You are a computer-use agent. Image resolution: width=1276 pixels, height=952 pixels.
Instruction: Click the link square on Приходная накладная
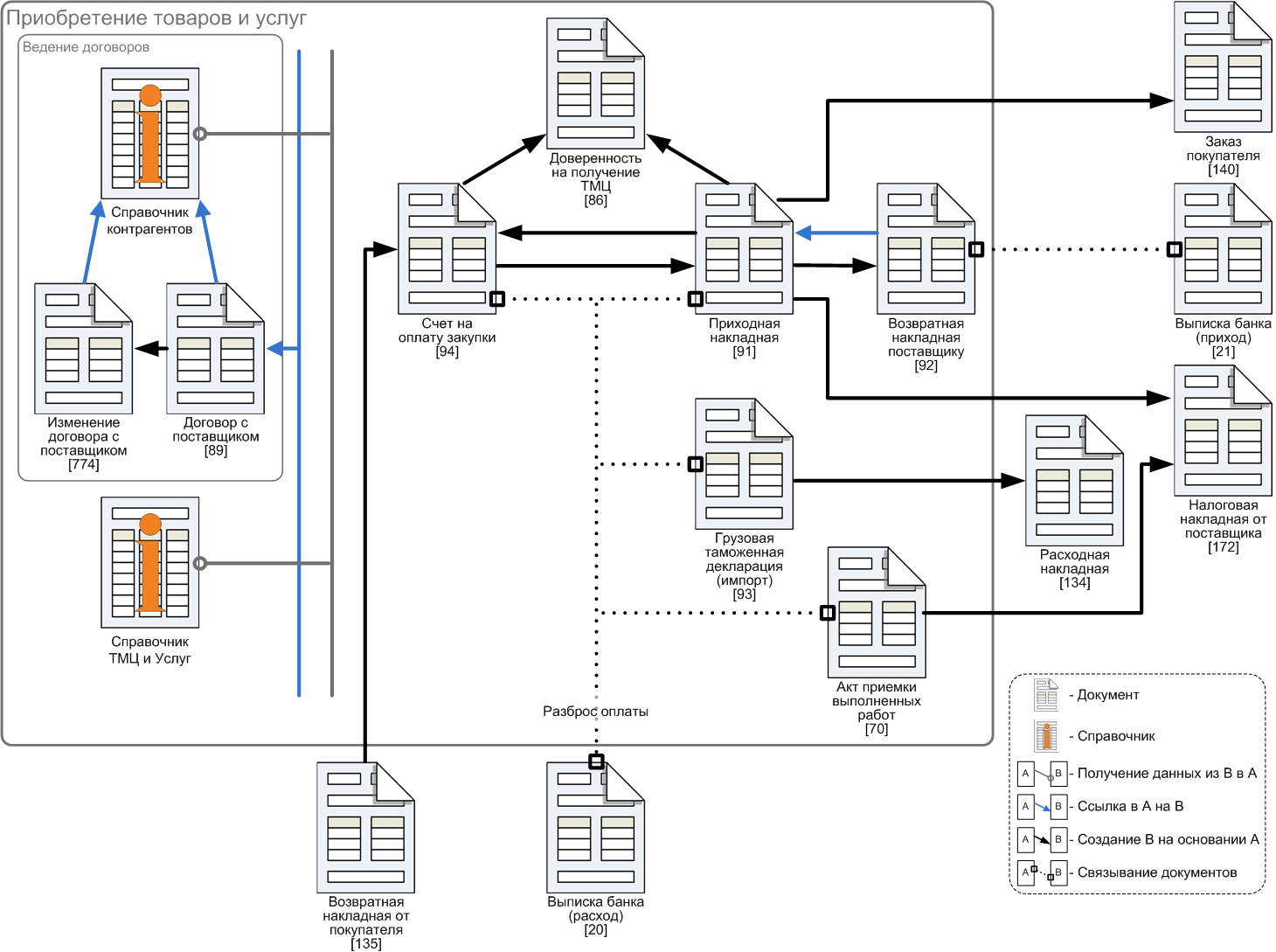coord(696,299)
